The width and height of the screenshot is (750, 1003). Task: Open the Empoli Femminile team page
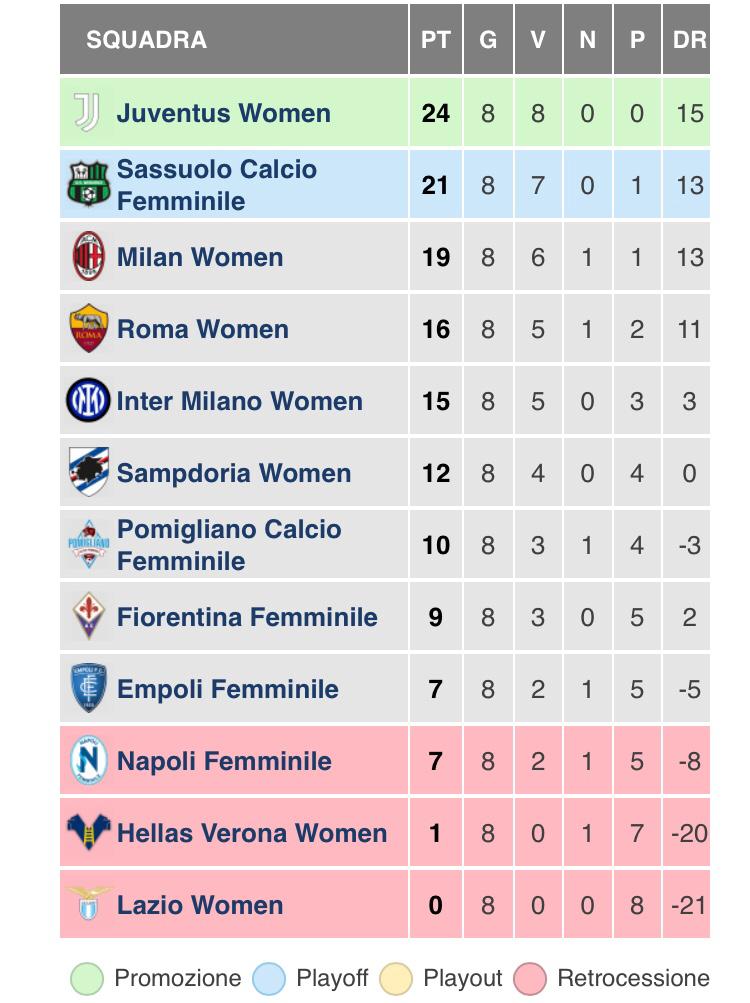[x=227, y=689]
